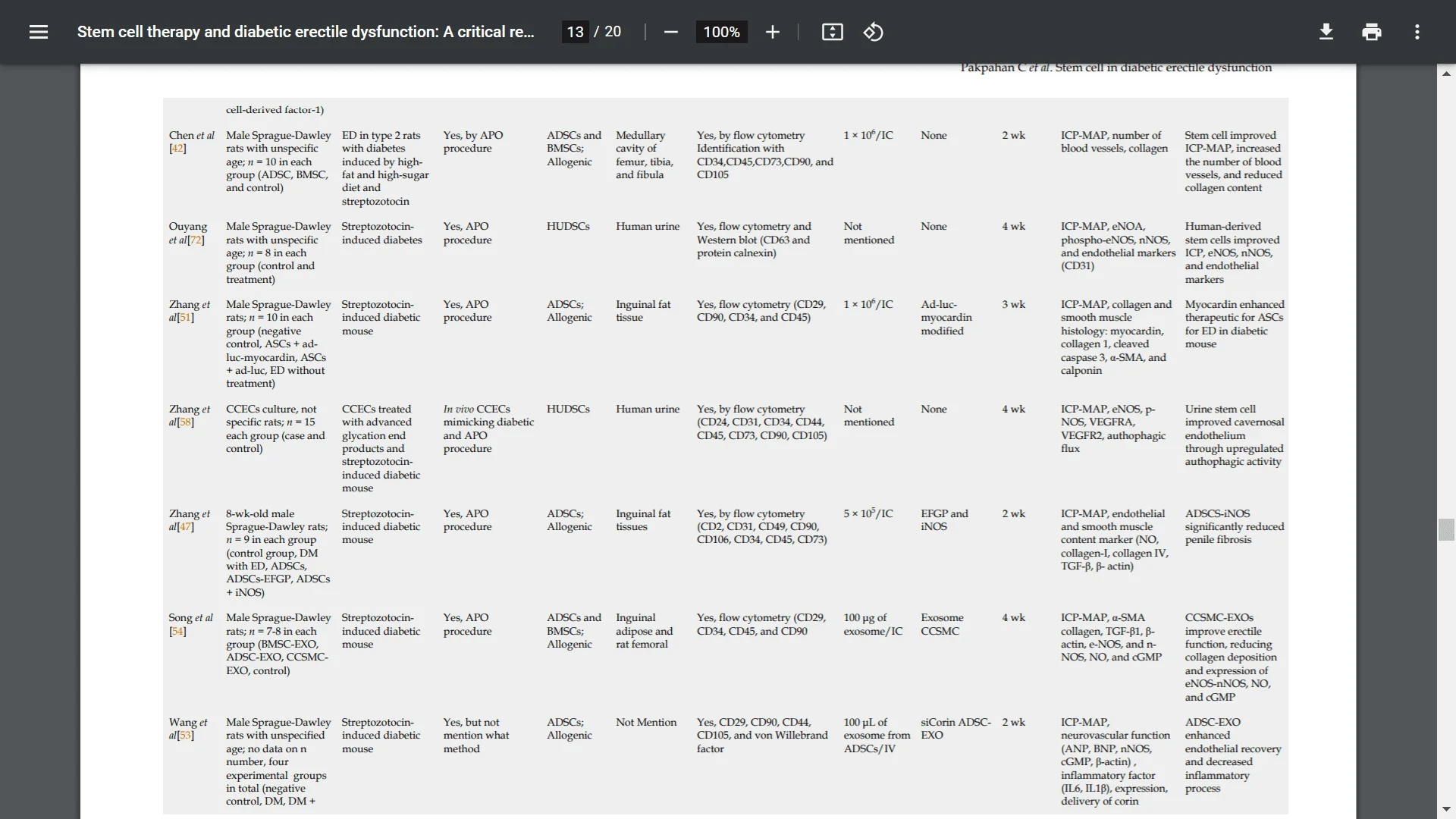Click 'Yes, but not mention what method'
Viewport: 1456px width, 819px height.
coord(476,736)
